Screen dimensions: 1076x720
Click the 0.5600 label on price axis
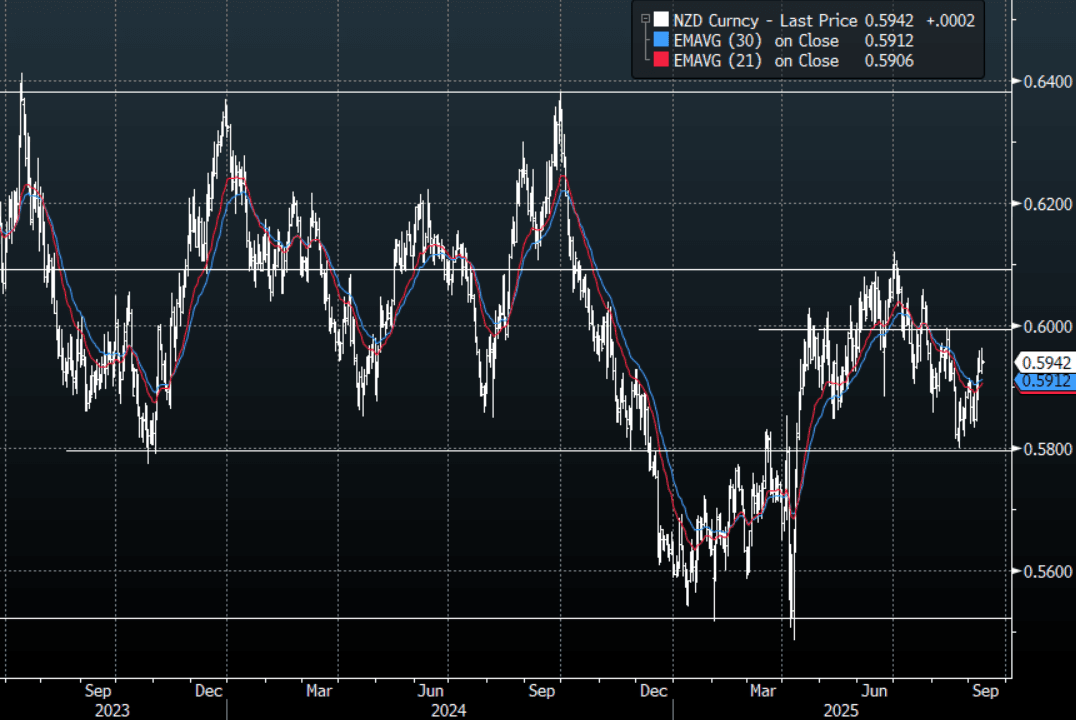(1042, 572)
